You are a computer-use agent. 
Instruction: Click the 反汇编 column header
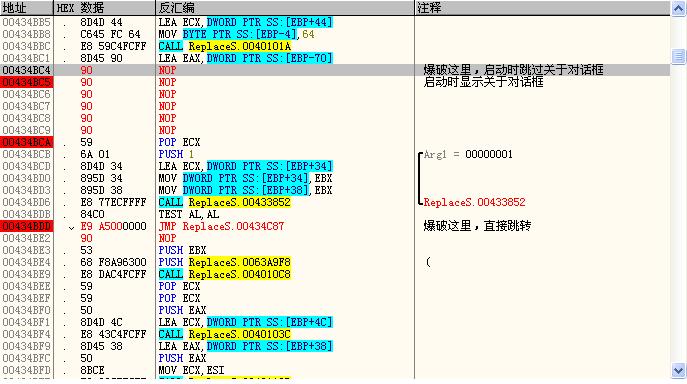[x=285, y=8]
